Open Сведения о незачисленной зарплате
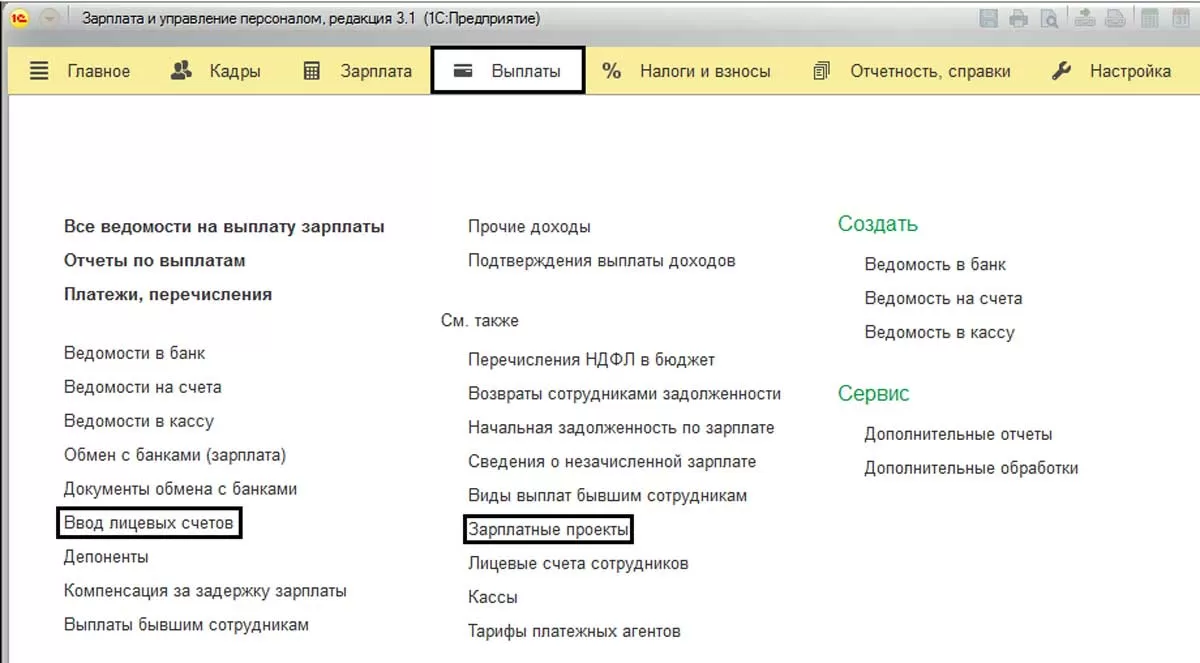The height and width of the screenshot is (663, 1200). [x=612, y=461]
